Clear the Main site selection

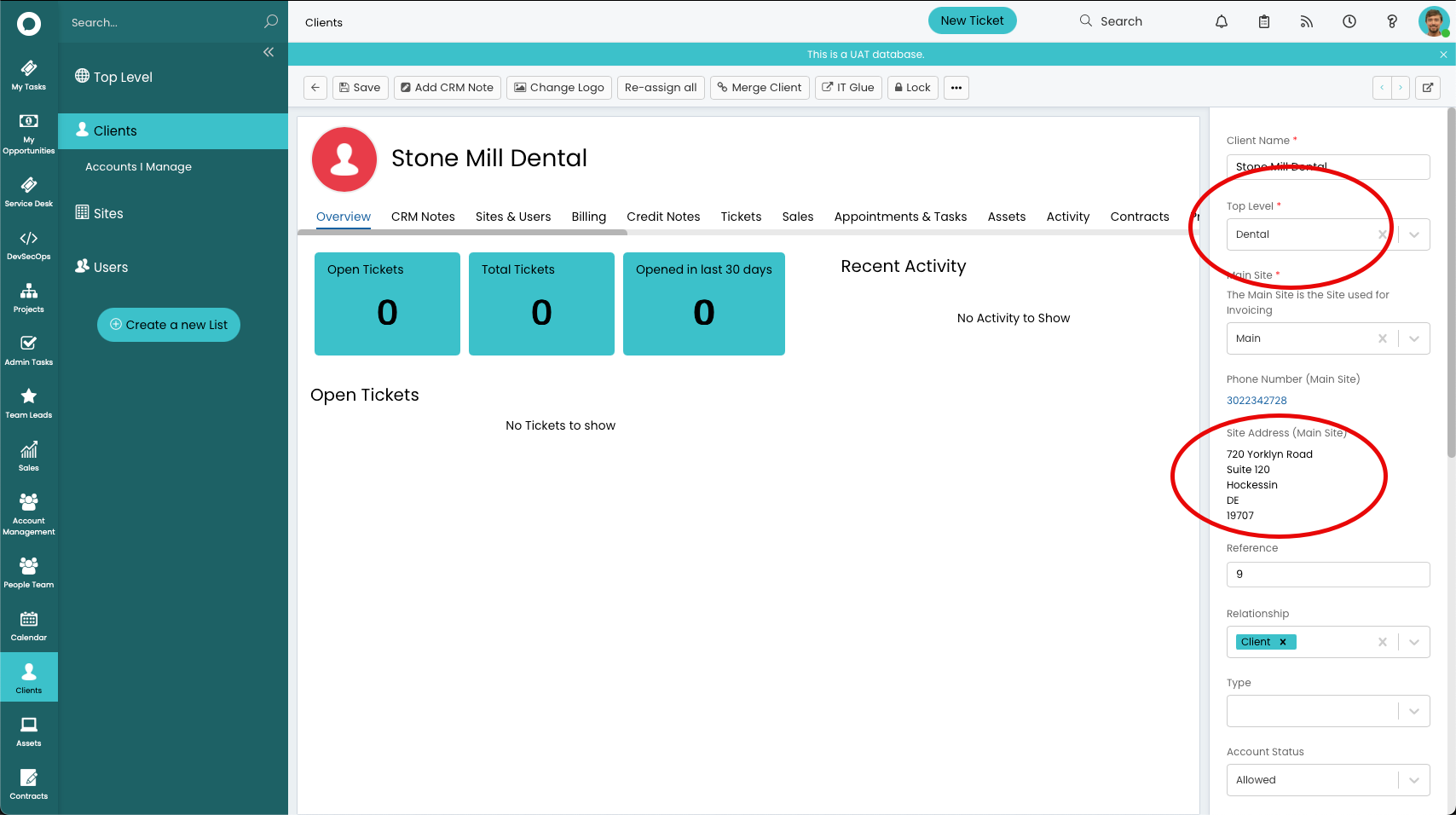(x=1383, y=338)
